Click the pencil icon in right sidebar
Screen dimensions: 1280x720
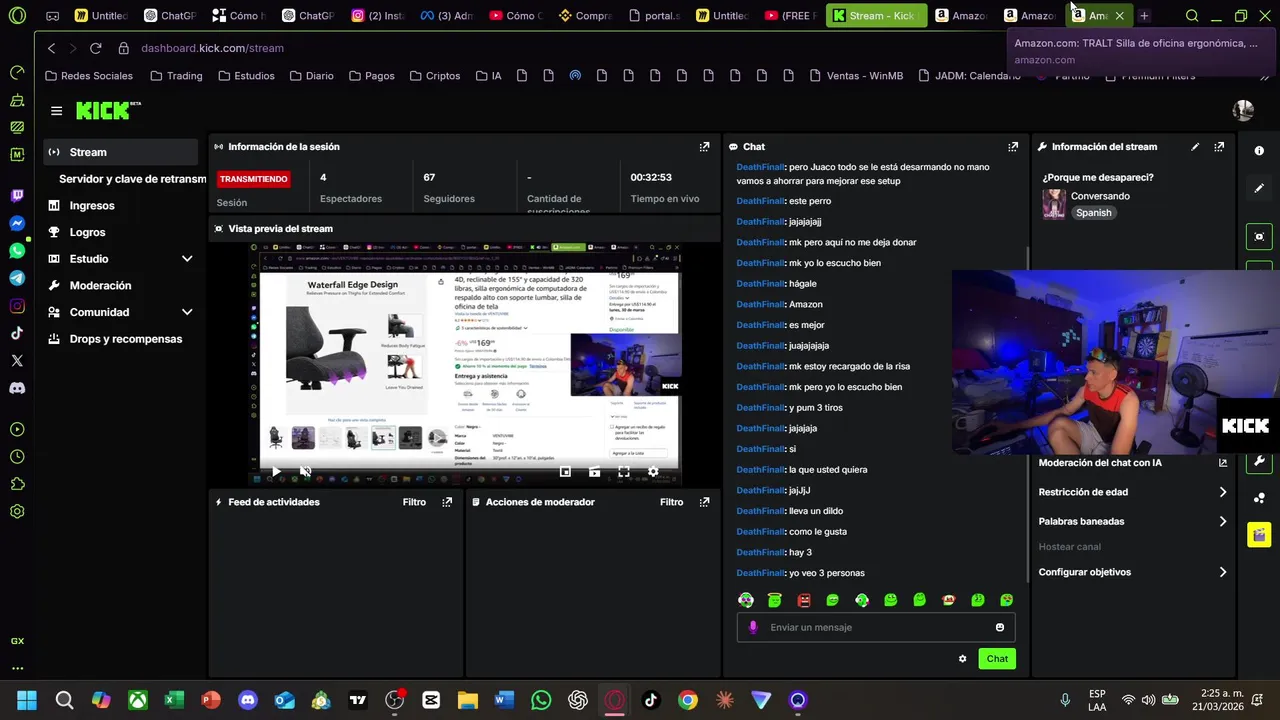pos(1259,188)
